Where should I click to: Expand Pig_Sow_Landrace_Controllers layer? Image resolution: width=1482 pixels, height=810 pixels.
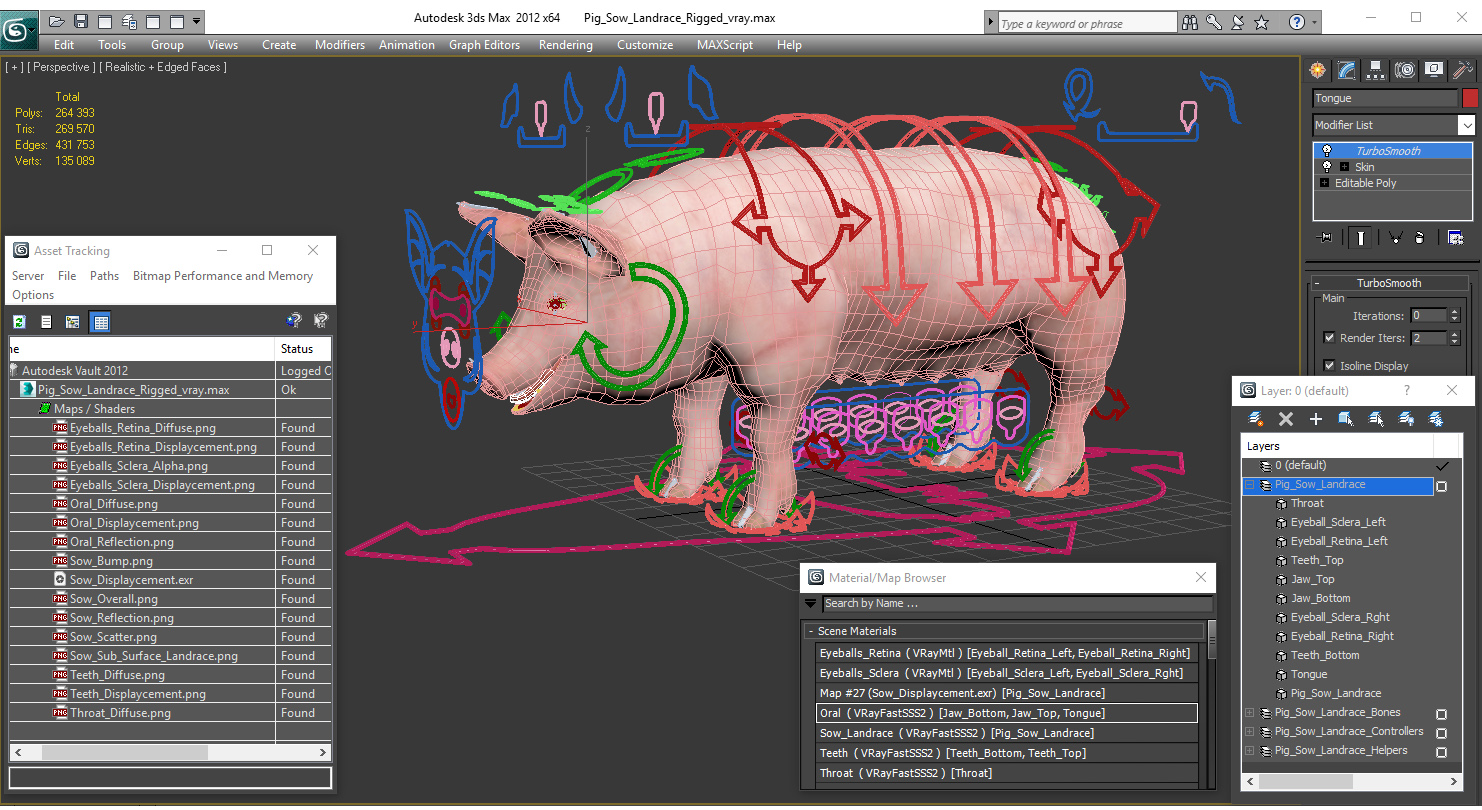(1249, 732)
